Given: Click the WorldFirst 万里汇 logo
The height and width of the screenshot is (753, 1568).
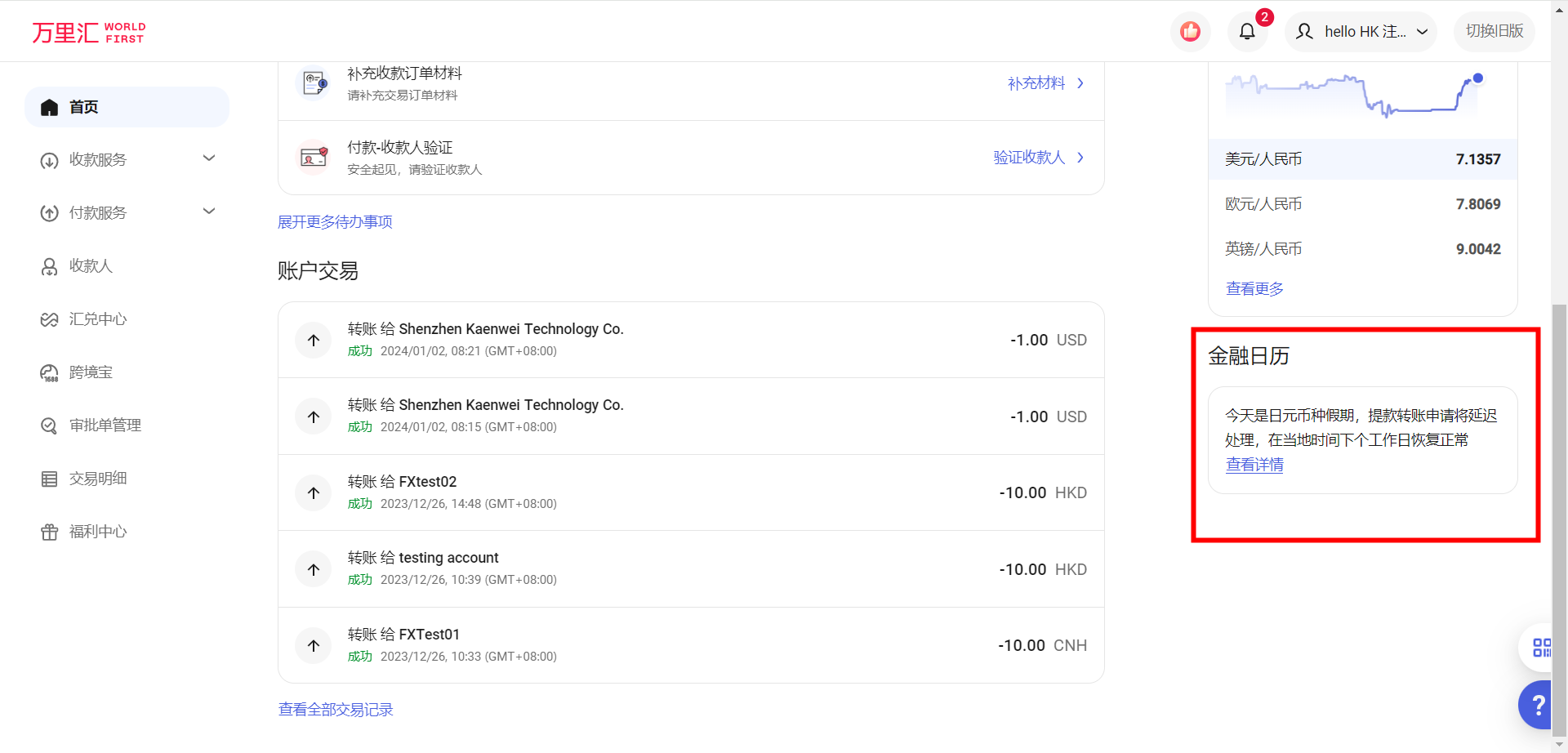Looking at the screenshot, I should click(x=89, y=33).
